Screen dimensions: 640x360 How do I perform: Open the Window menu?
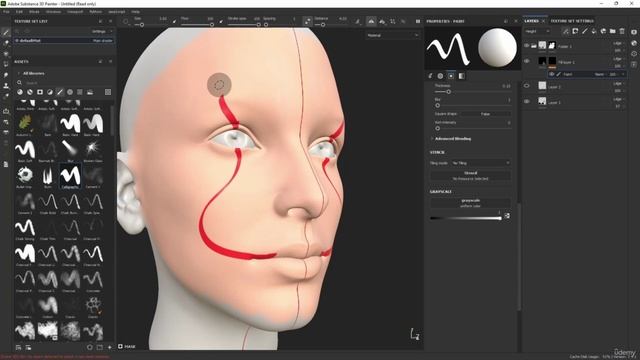point(53,12)
